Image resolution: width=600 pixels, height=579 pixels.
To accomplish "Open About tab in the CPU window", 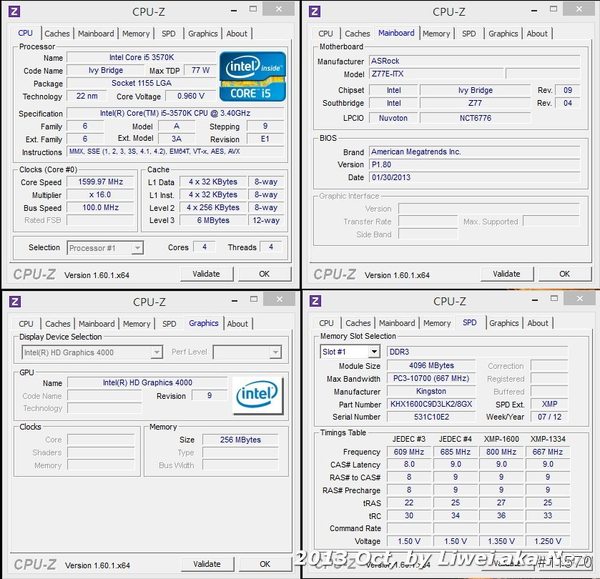I will point(236,34).
